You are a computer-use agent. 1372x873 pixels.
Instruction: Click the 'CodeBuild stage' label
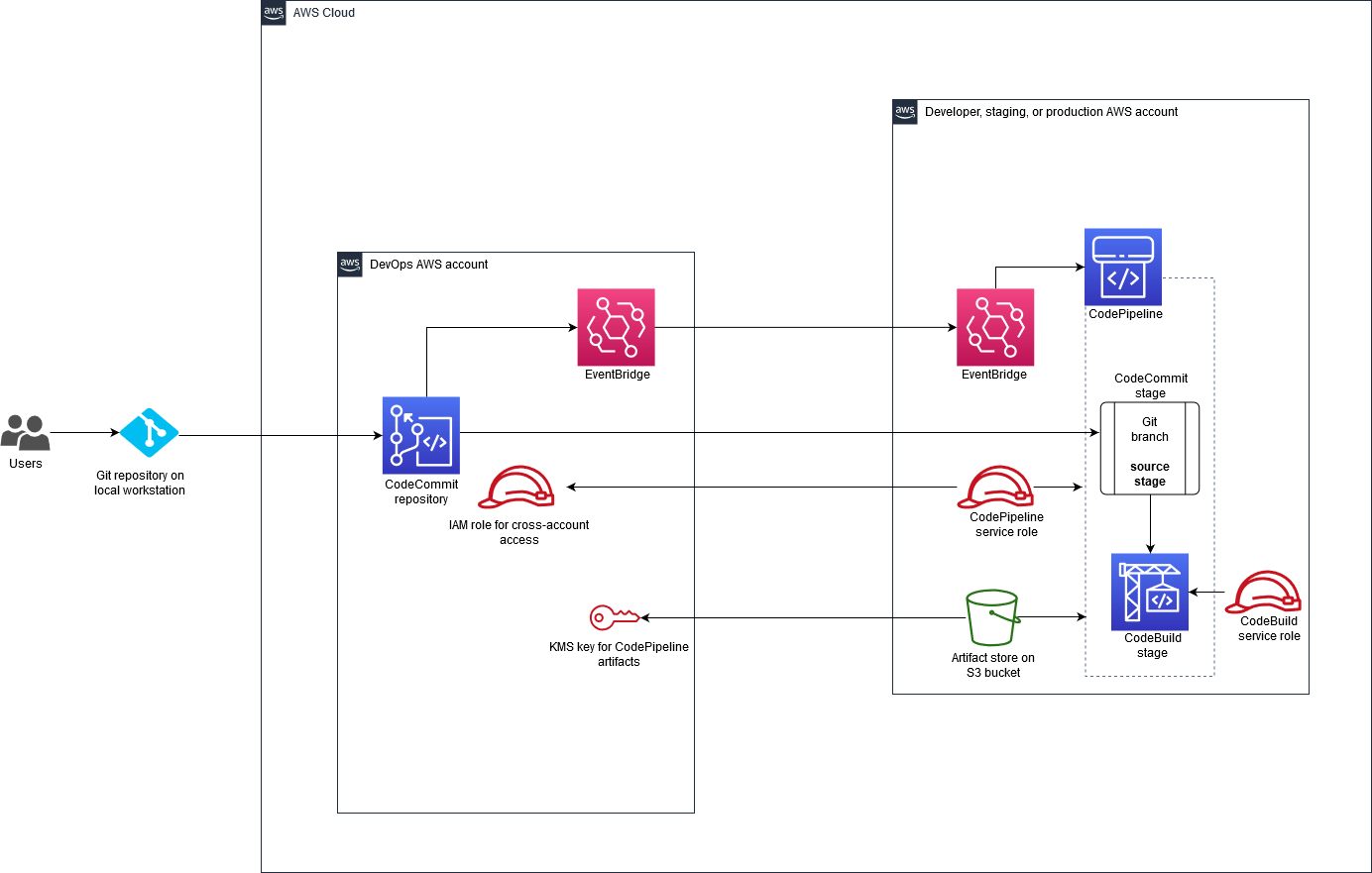click(x=1152, y=645)
